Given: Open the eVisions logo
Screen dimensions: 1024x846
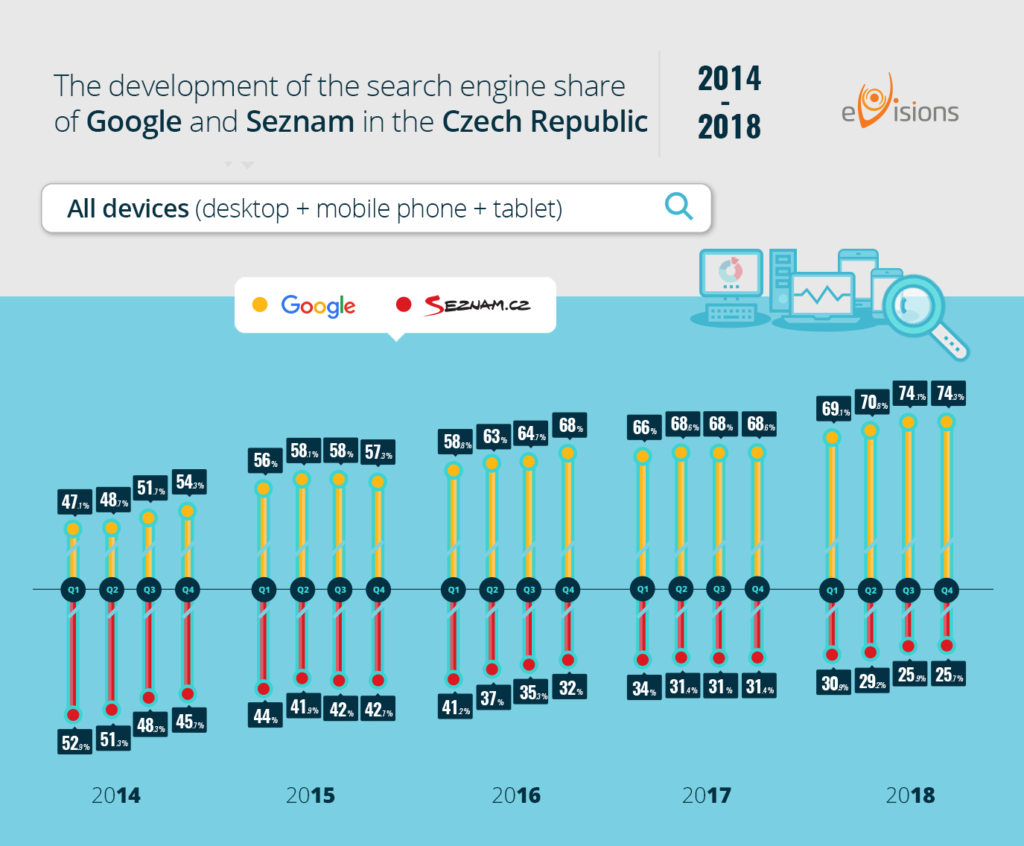Looking at the screenshot, I should [x=899, y=101].
